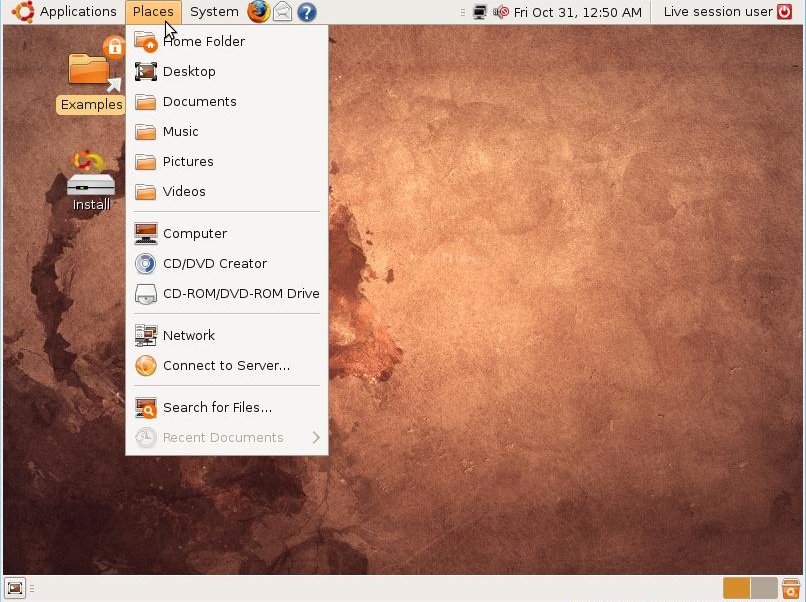Click the Music folder icon in menu
This screenshot has height=602, width=806.
coord(145,132)
